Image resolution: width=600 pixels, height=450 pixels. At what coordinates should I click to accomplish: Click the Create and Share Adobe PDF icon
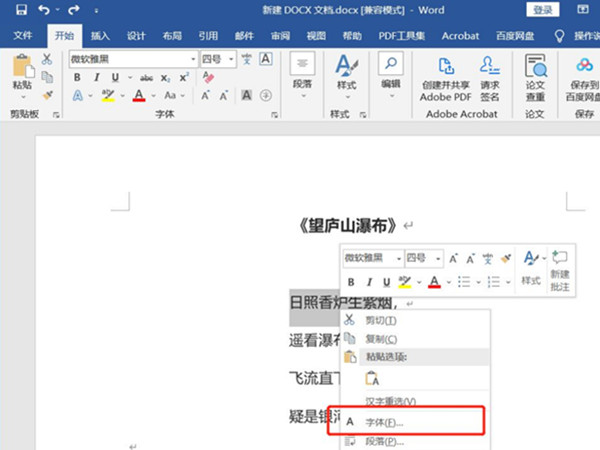click(x=445, y=75)
